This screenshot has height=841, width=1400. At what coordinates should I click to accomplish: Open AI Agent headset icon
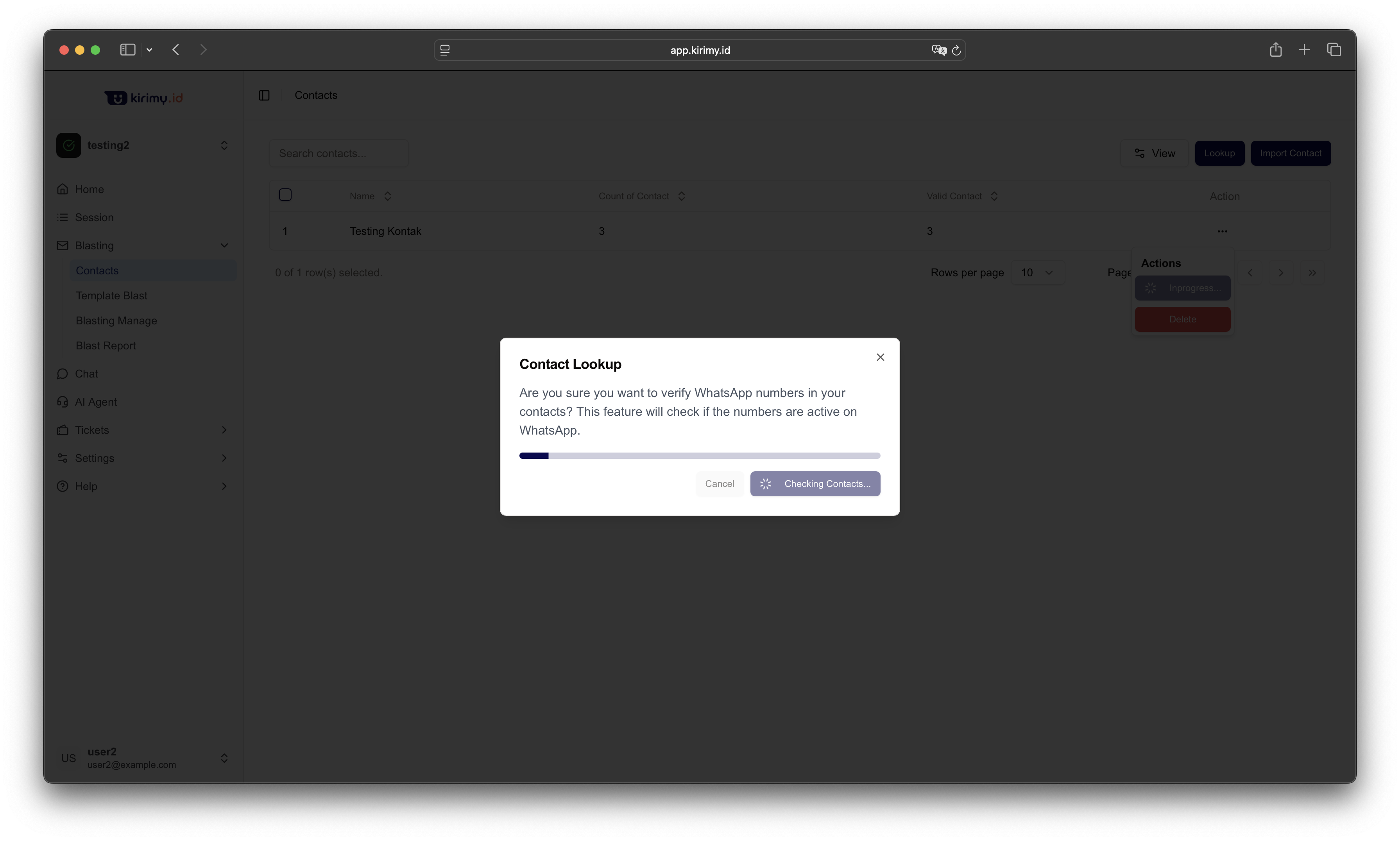63,402
